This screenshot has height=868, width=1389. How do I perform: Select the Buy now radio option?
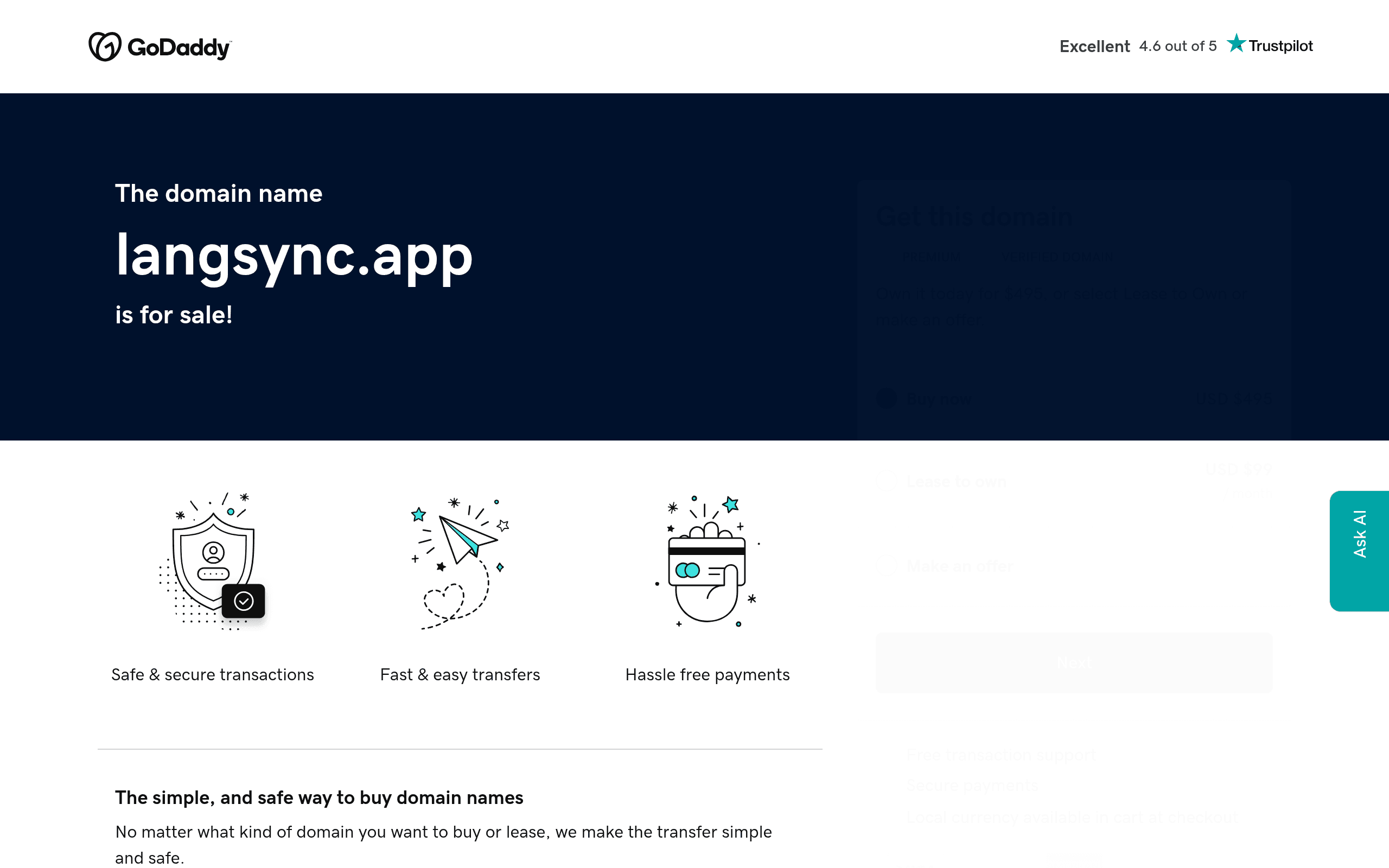tap(887, 398)
